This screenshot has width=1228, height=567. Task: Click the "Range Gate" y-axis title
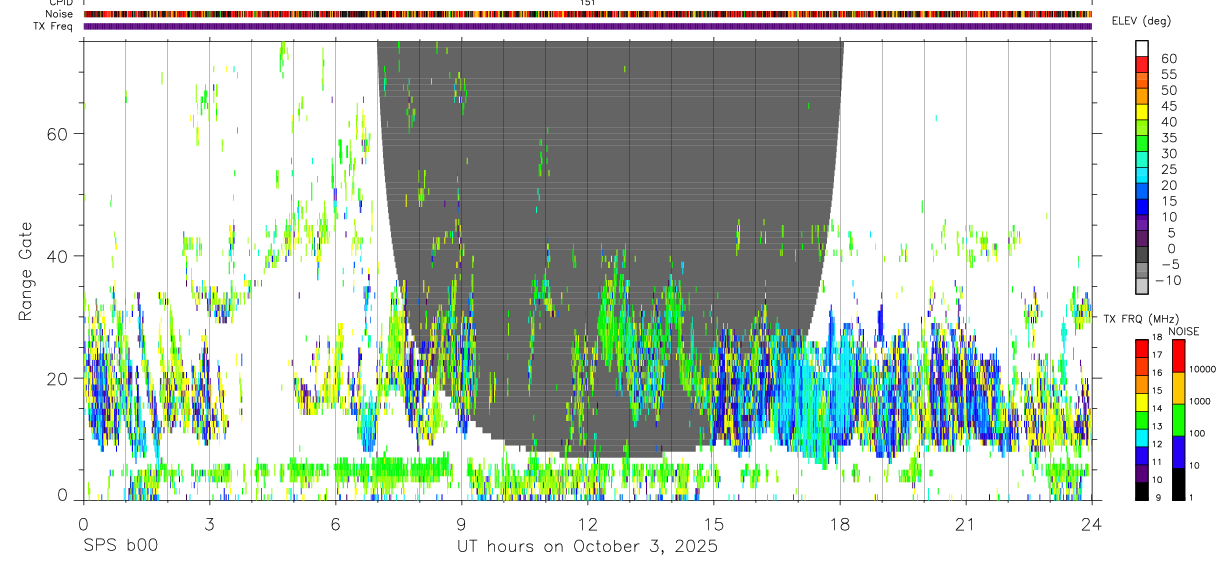pyautogui.click(x=27, y=273)
